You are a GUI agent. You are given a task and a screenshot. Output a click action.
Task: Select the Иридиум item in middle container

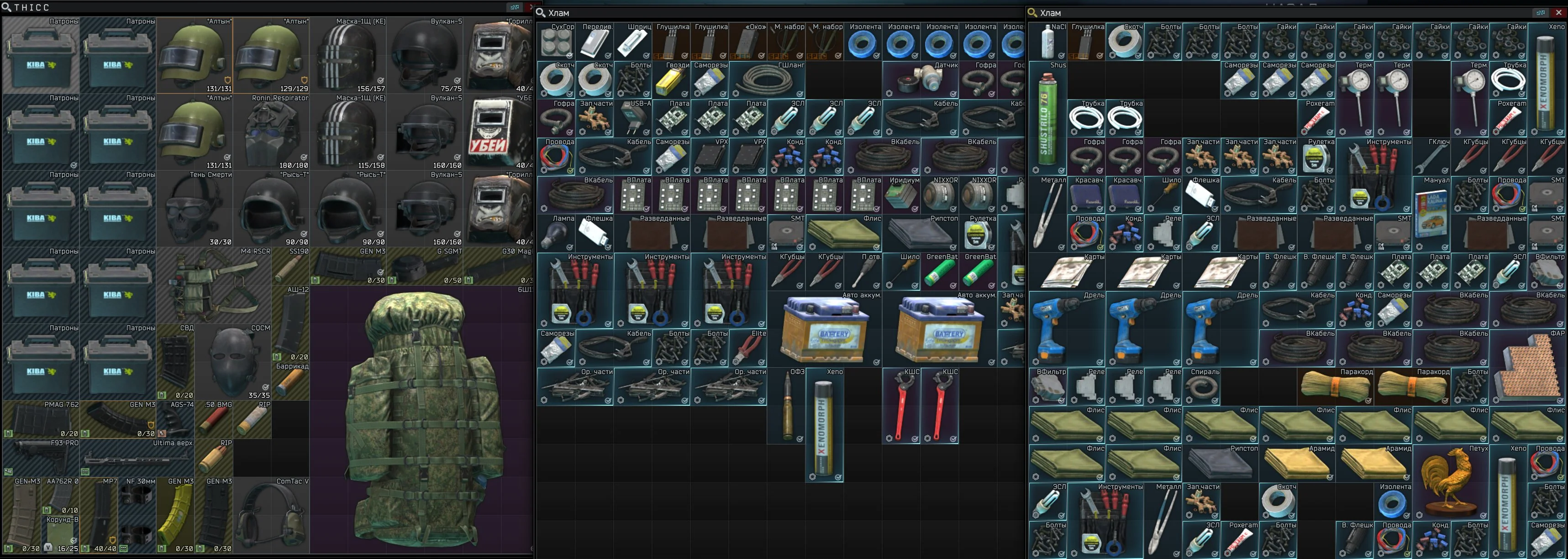pyautogui.click(x=901, y=196)
